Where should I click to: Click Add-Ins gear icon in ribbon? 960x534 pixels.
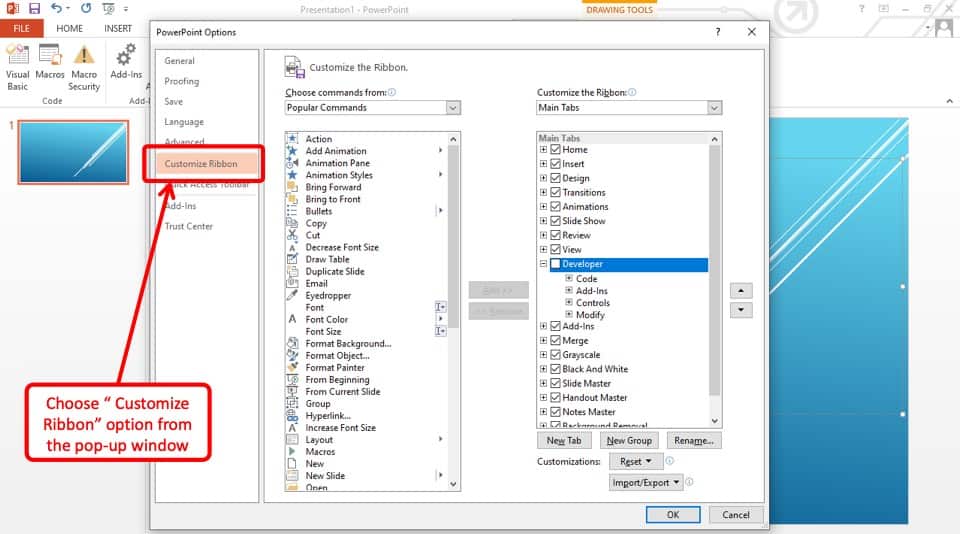[x=126, y=55]
